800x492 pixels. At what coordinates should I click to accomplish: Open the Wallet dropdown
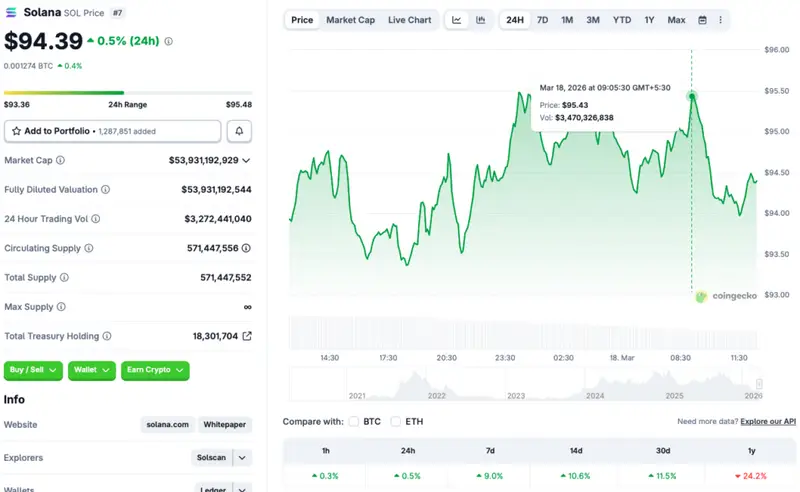(x=92, y=371)
